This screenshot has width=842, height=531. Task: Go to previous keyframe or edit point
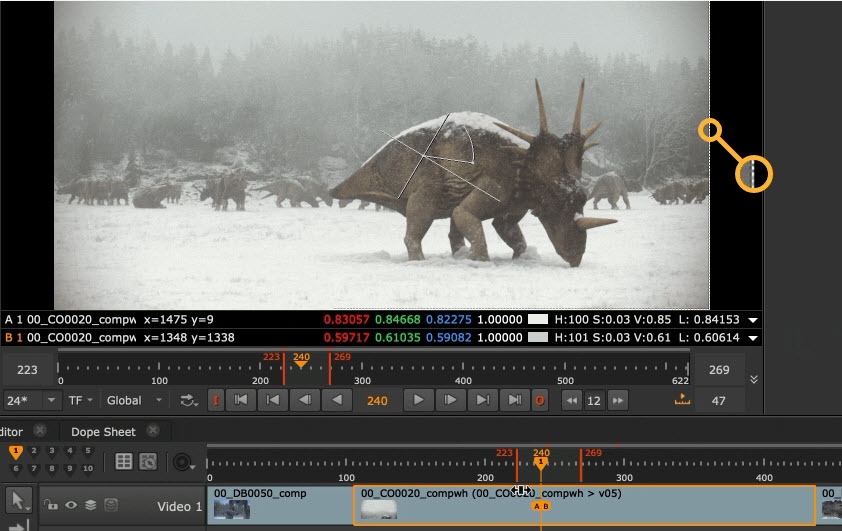[x=273, y=401]
